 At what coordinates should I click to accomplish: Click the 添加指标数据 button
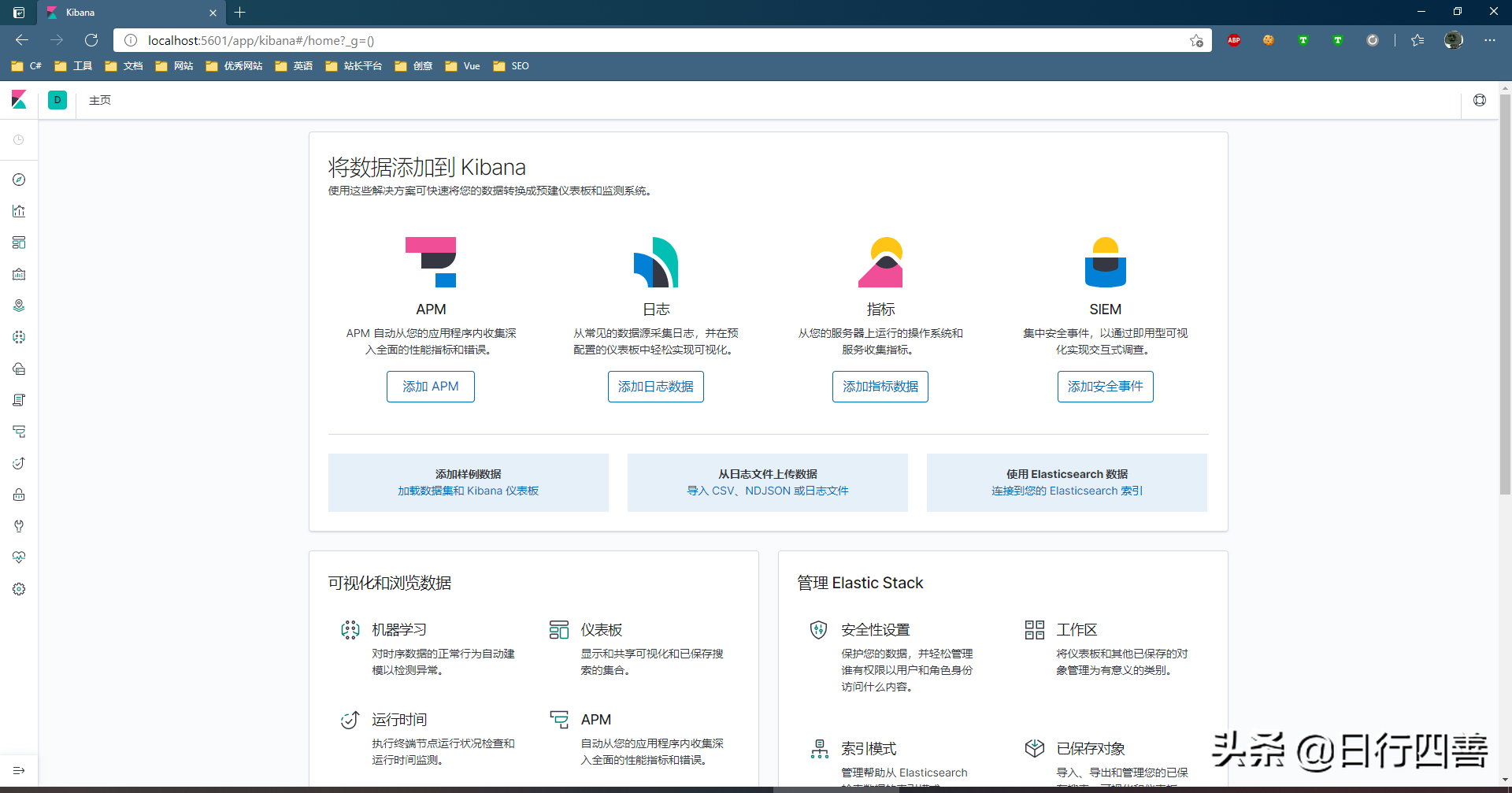(x=880, y=387)
